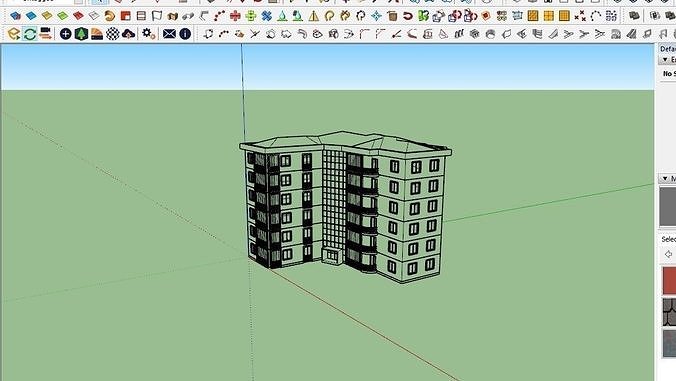Click the black-and-orange swap arrows icon

45,34
